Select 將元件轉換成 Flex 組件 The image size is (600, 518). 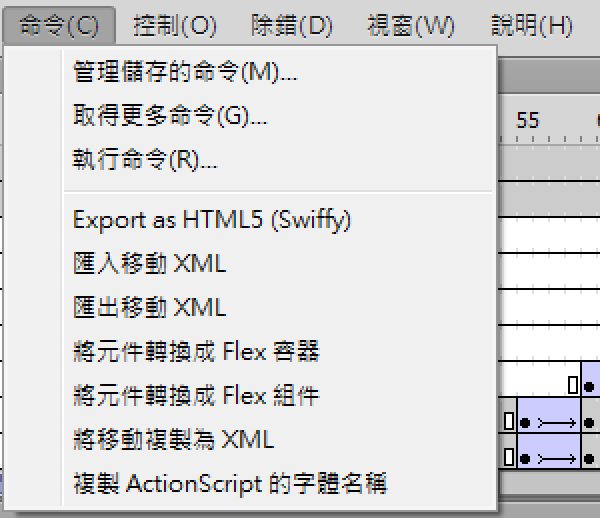(x=277, y=396)
